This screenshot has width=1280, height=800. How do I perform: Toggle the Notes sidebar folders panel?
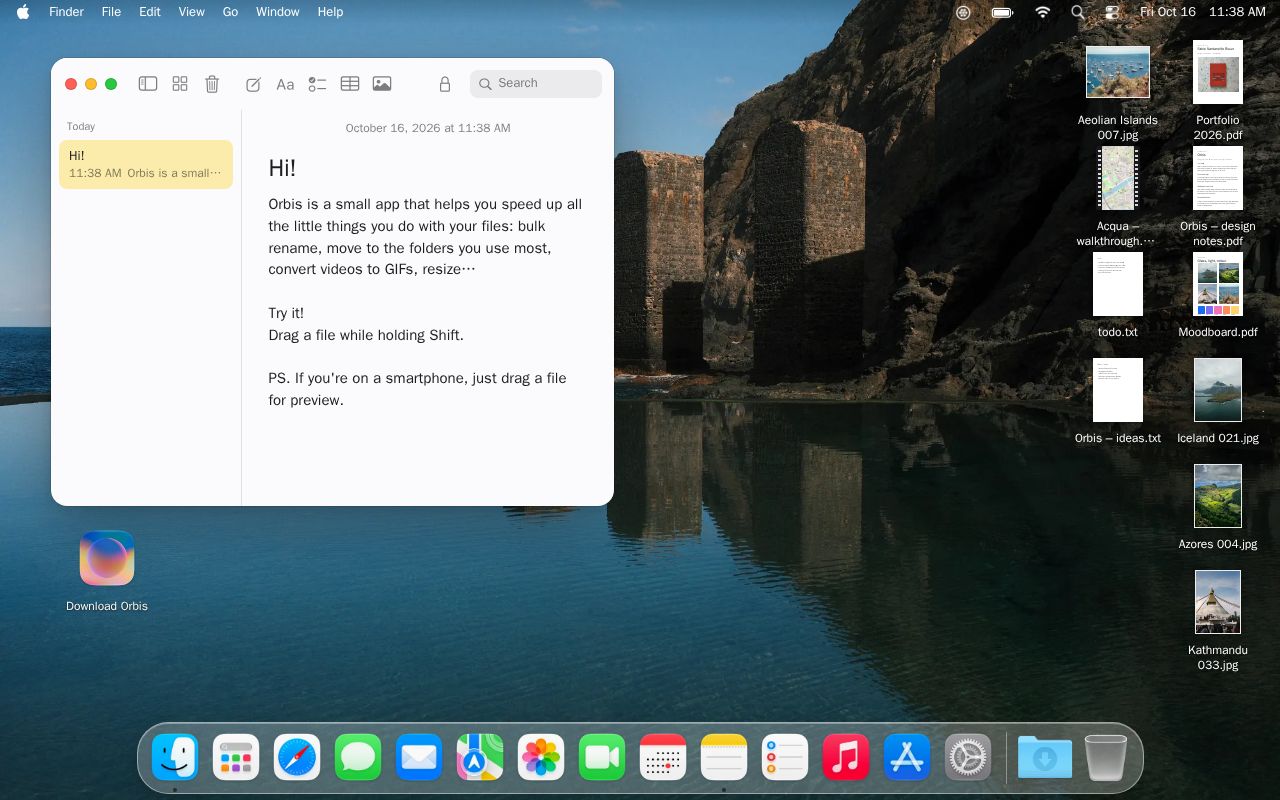(148, 84)
